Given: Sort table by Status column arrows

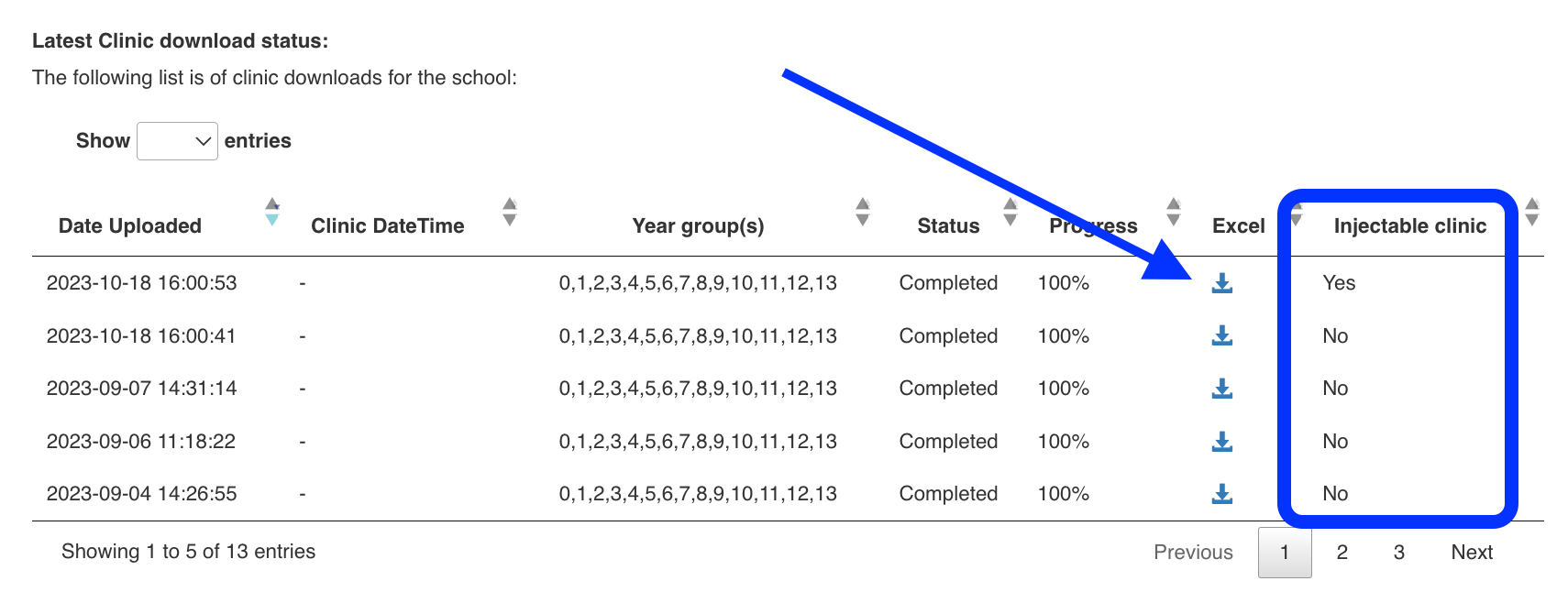Looking at the screenshot, I should click(1010, 212).
